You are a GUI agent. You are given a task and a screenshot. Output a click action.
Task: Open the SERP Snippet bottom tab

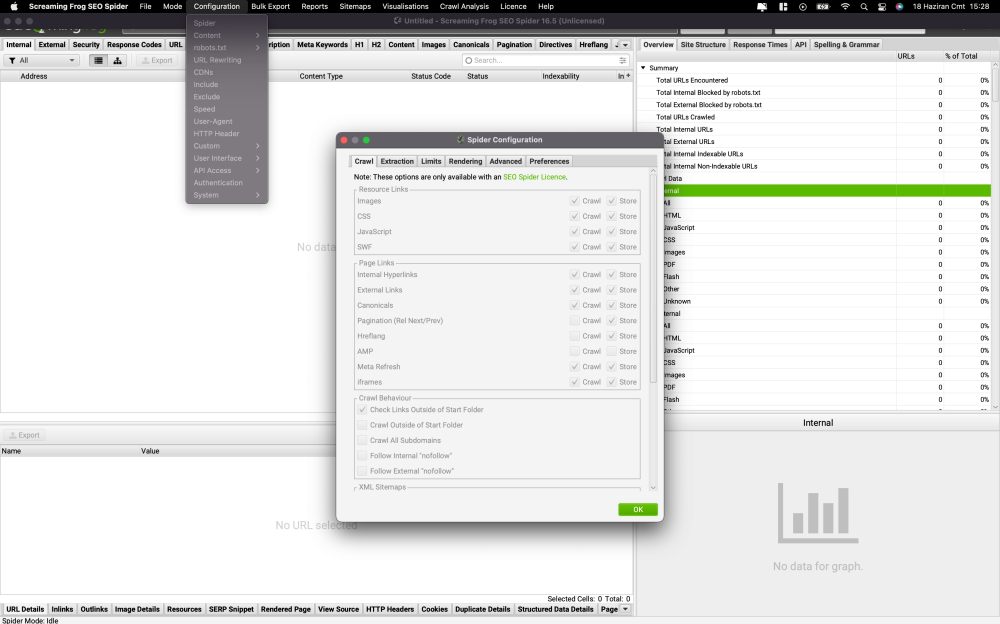click(x=231, y=609)
